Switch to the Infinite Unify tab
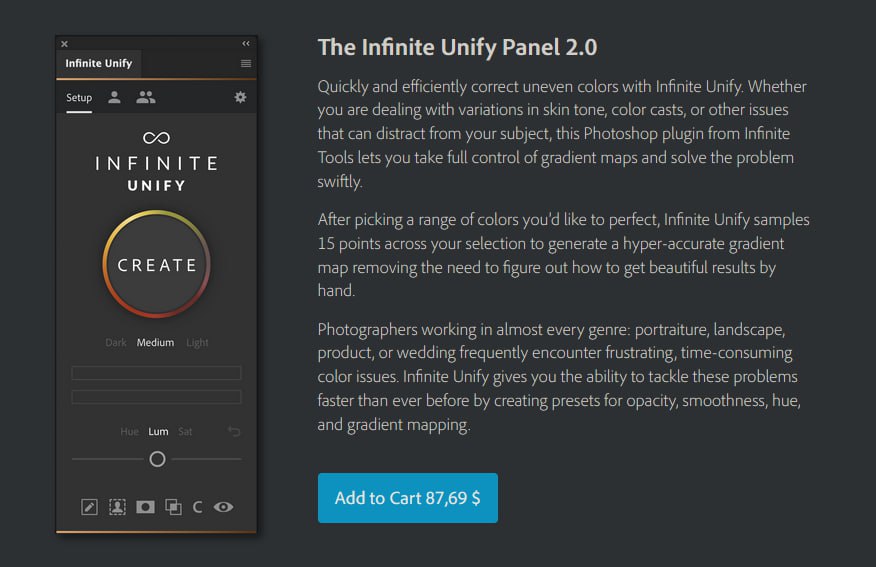Viewport: 876px width, 567px height. click(99, 63)
